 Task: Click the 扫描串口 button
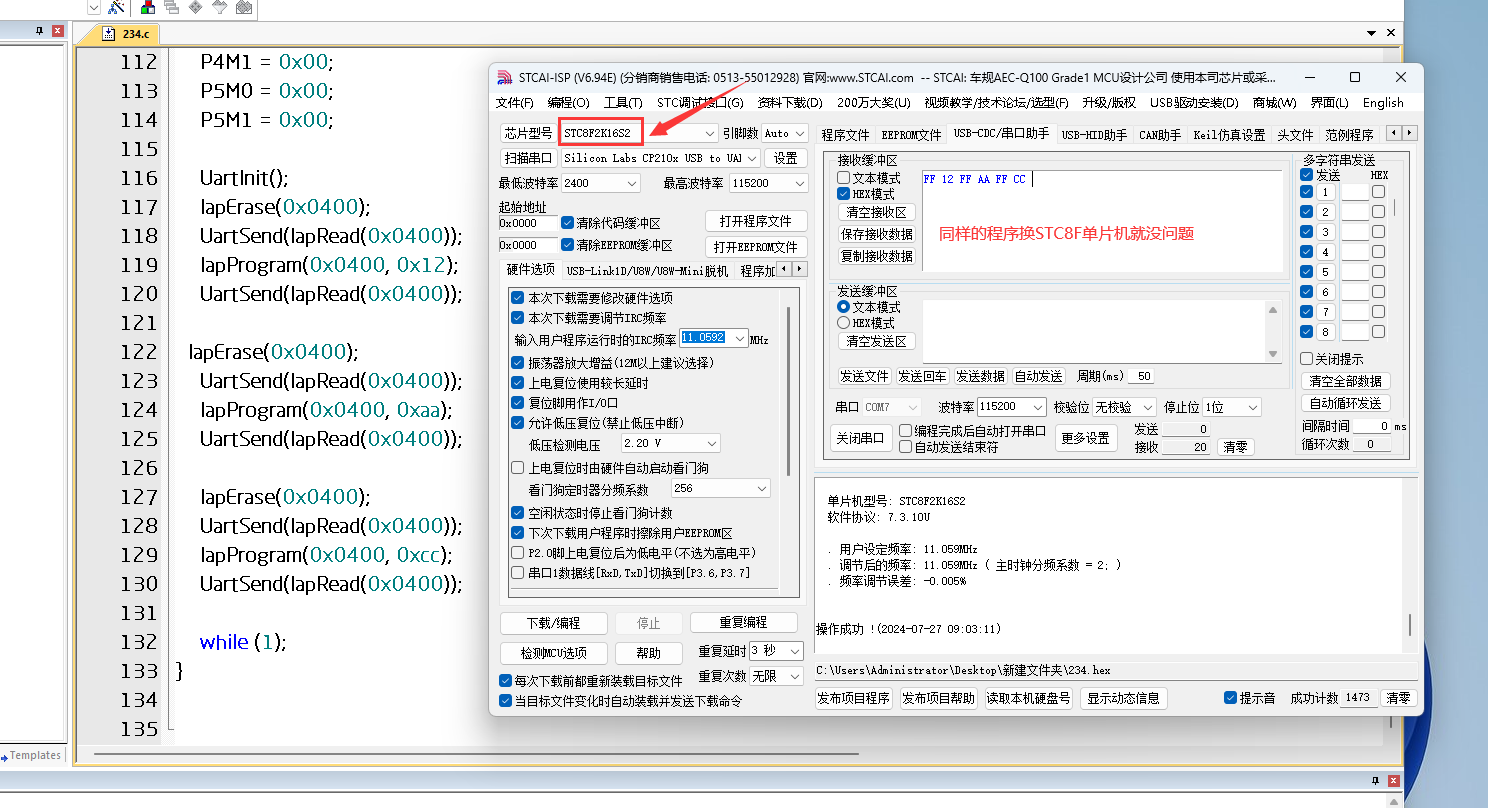527,158
